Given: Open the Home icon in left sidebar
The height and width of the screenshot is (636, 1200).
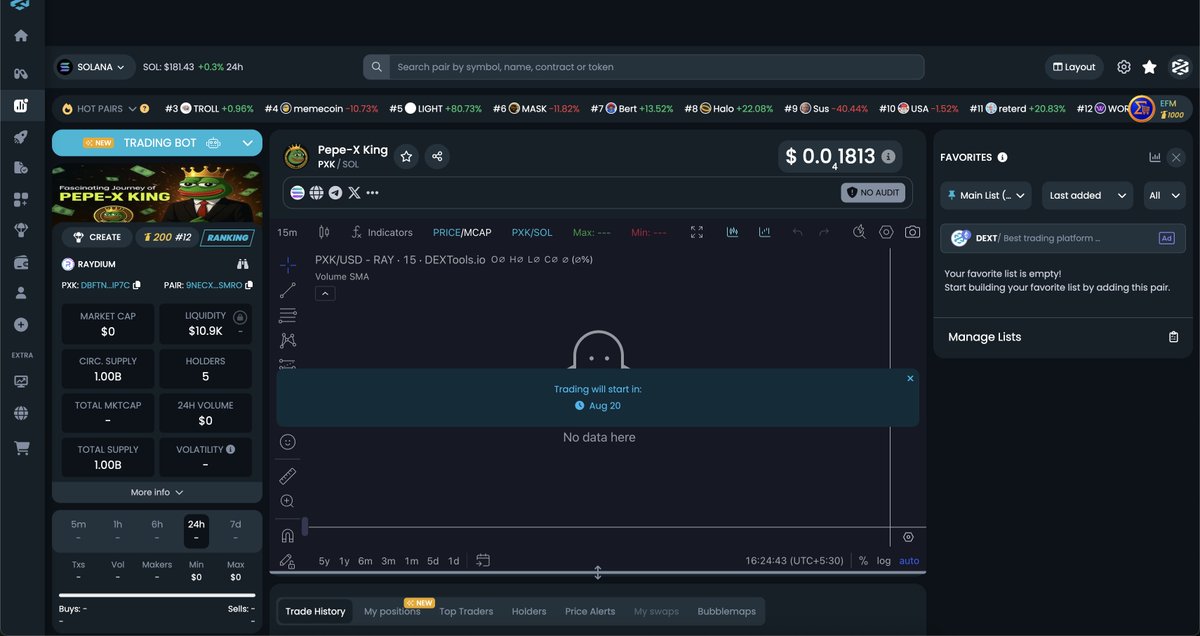Looking at the screenshot, I should pos(21,36).
